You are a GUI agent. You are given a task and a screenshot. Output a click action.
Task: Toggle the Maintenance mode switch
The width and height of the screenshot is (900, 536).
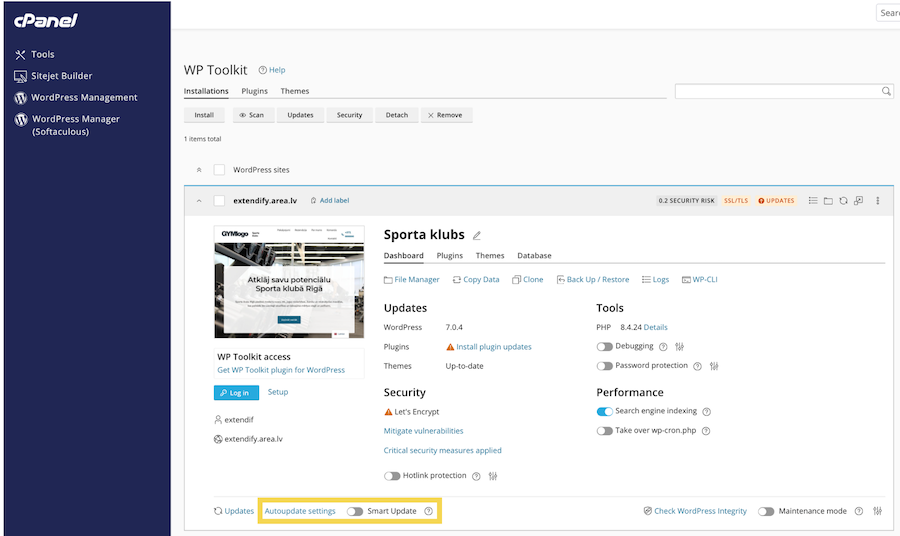pos(766,511)
